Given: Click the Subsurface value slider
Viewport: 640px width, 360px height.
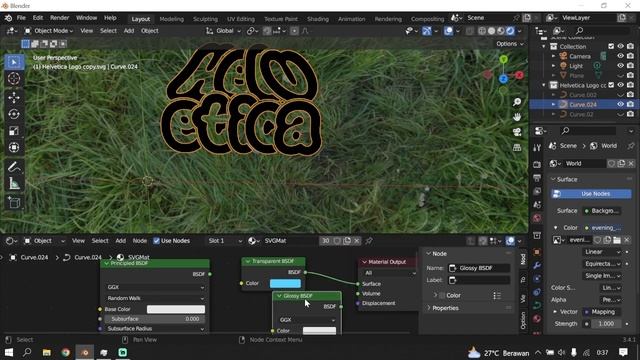Looking at the screenshot, I should tap(155, 319).
